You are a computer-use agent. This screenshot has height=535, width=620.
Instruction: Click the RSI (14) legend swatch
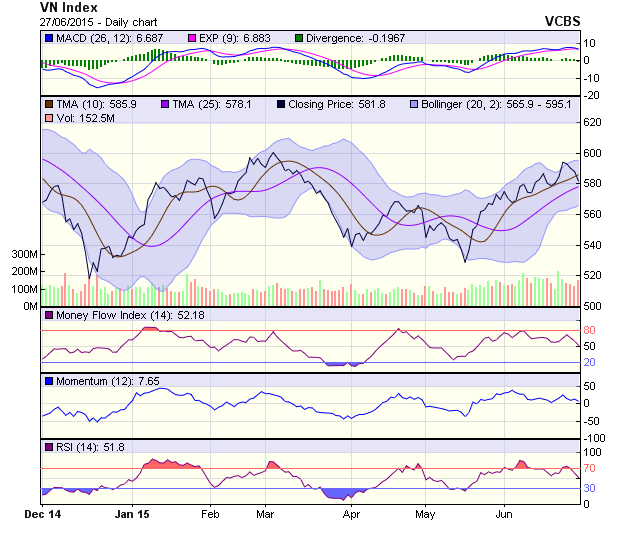click(x=49, y=446)
